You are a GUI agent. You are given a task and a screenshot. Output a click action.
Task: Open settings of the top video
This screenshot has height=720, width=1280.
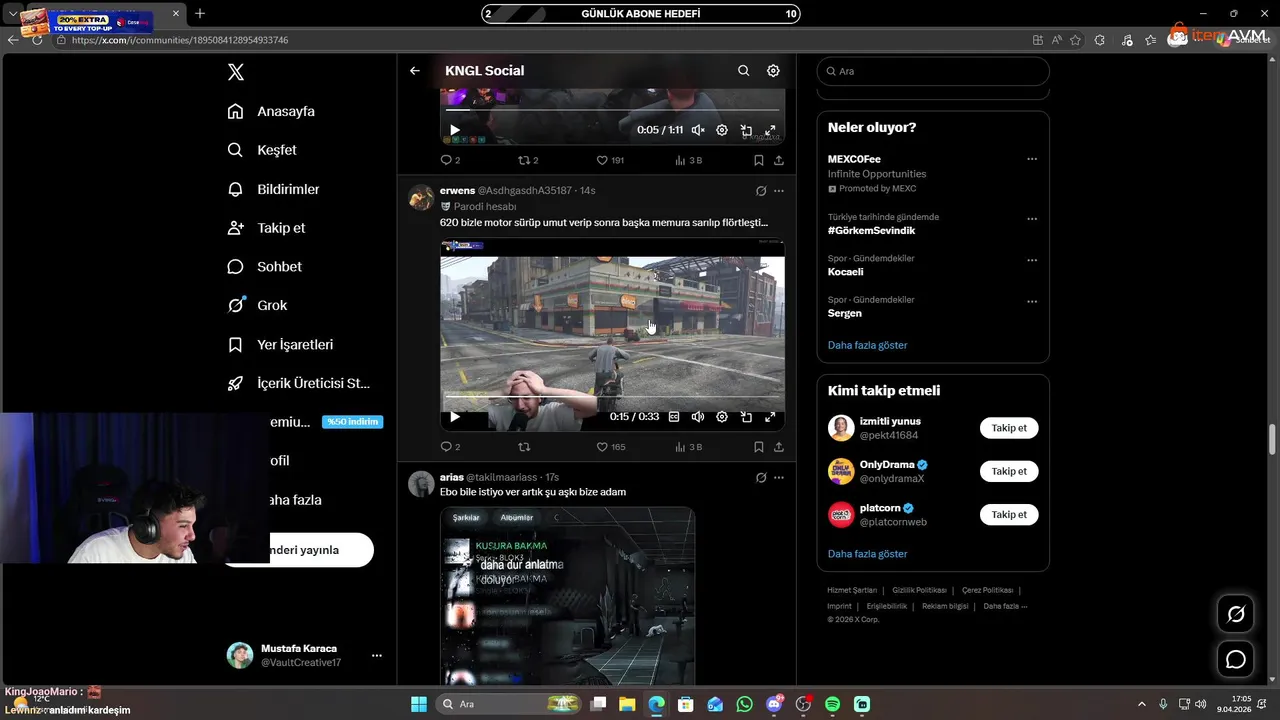point(722,130)
